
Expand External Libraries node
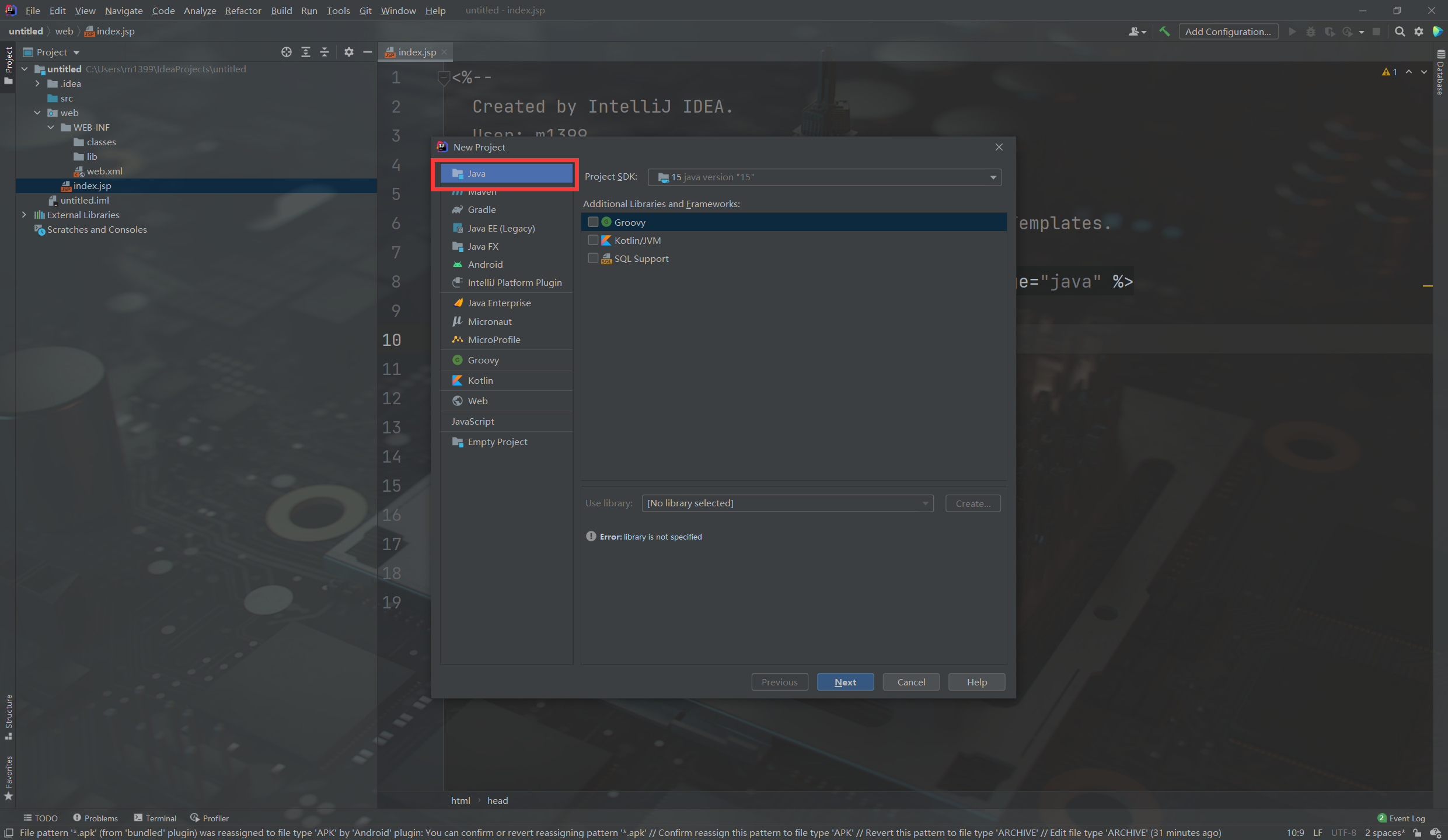click(24, 215)
